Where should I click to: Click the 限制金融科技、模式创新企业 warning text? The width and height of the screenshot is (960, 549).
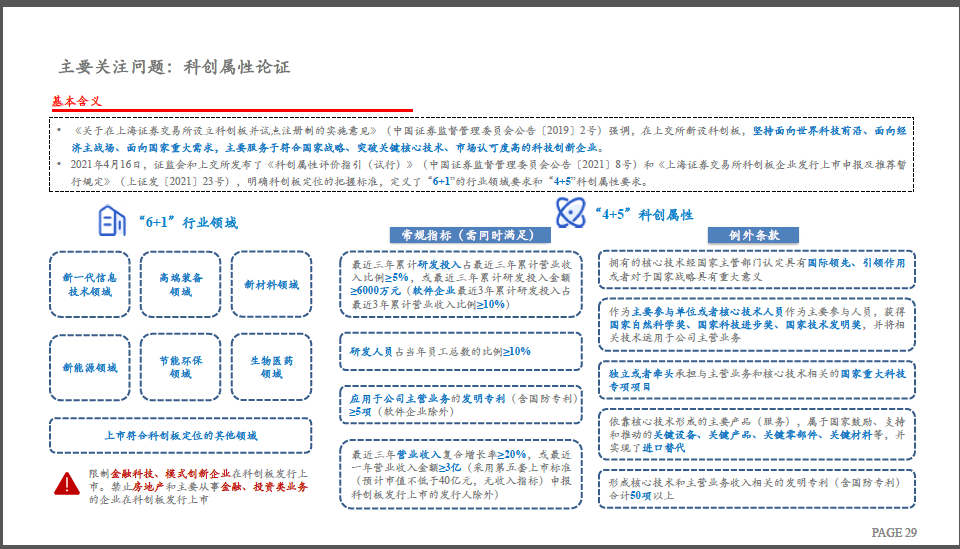coord(198,487)
